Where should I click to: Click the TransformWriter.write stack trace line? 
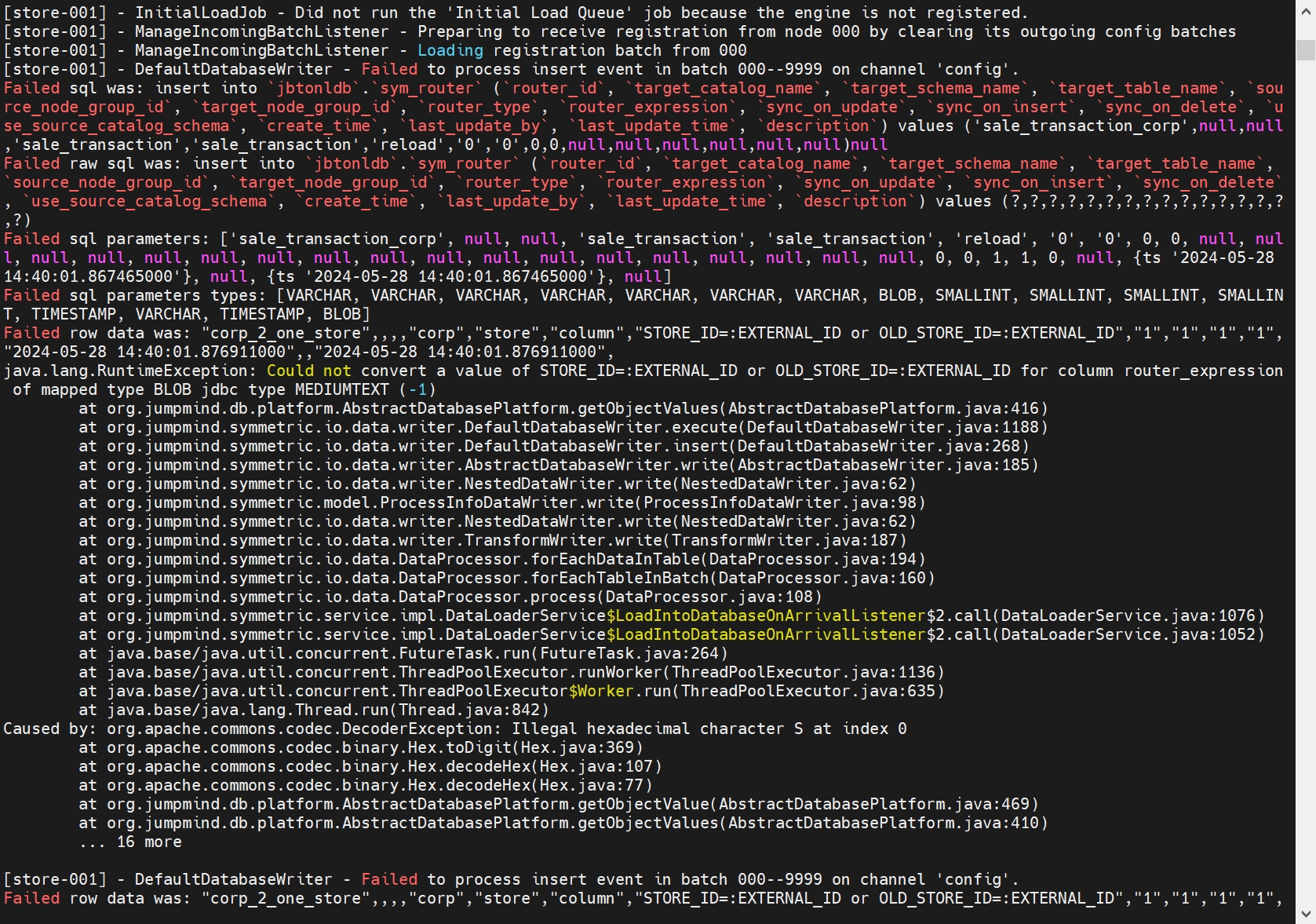[x=493, y=540]
